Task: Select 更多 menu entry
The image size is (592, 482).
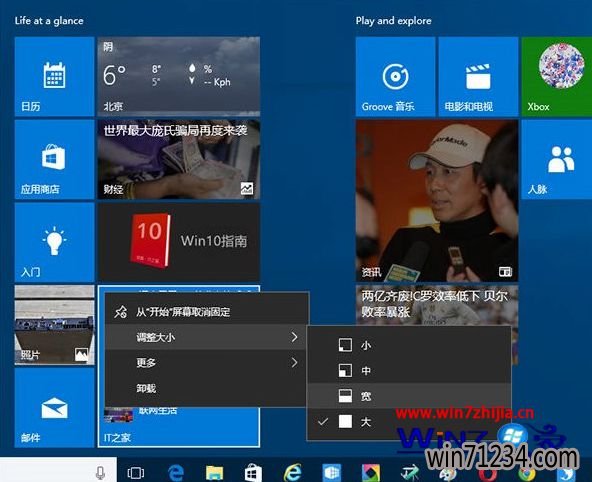Action: pyautogui.click(x=207, y=363)
